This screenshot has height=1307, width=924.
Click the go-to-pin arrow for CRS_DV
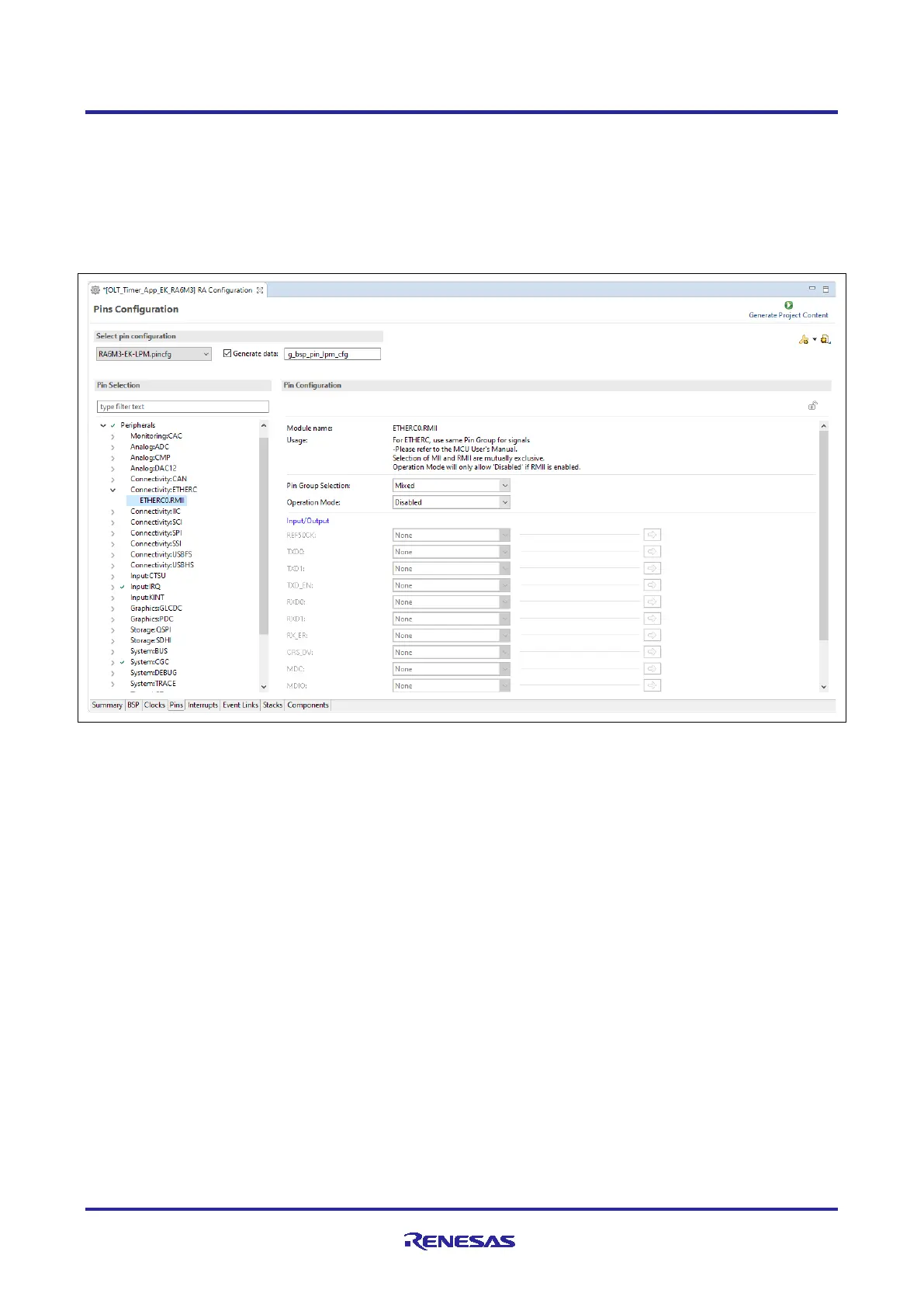point(652,652)
